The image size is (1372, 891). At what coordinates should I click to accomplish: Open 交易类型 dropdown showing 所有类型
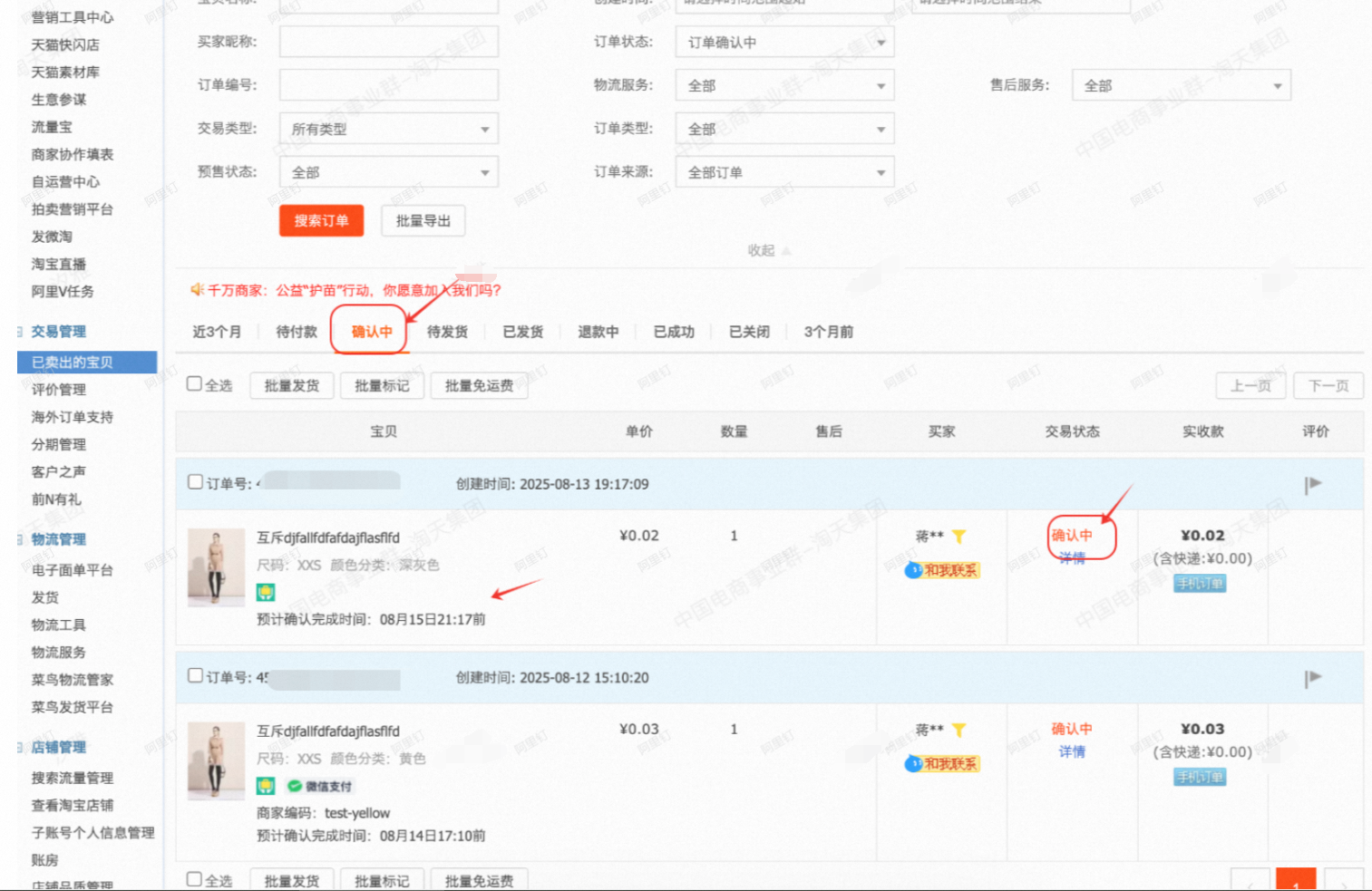[389, 129]
